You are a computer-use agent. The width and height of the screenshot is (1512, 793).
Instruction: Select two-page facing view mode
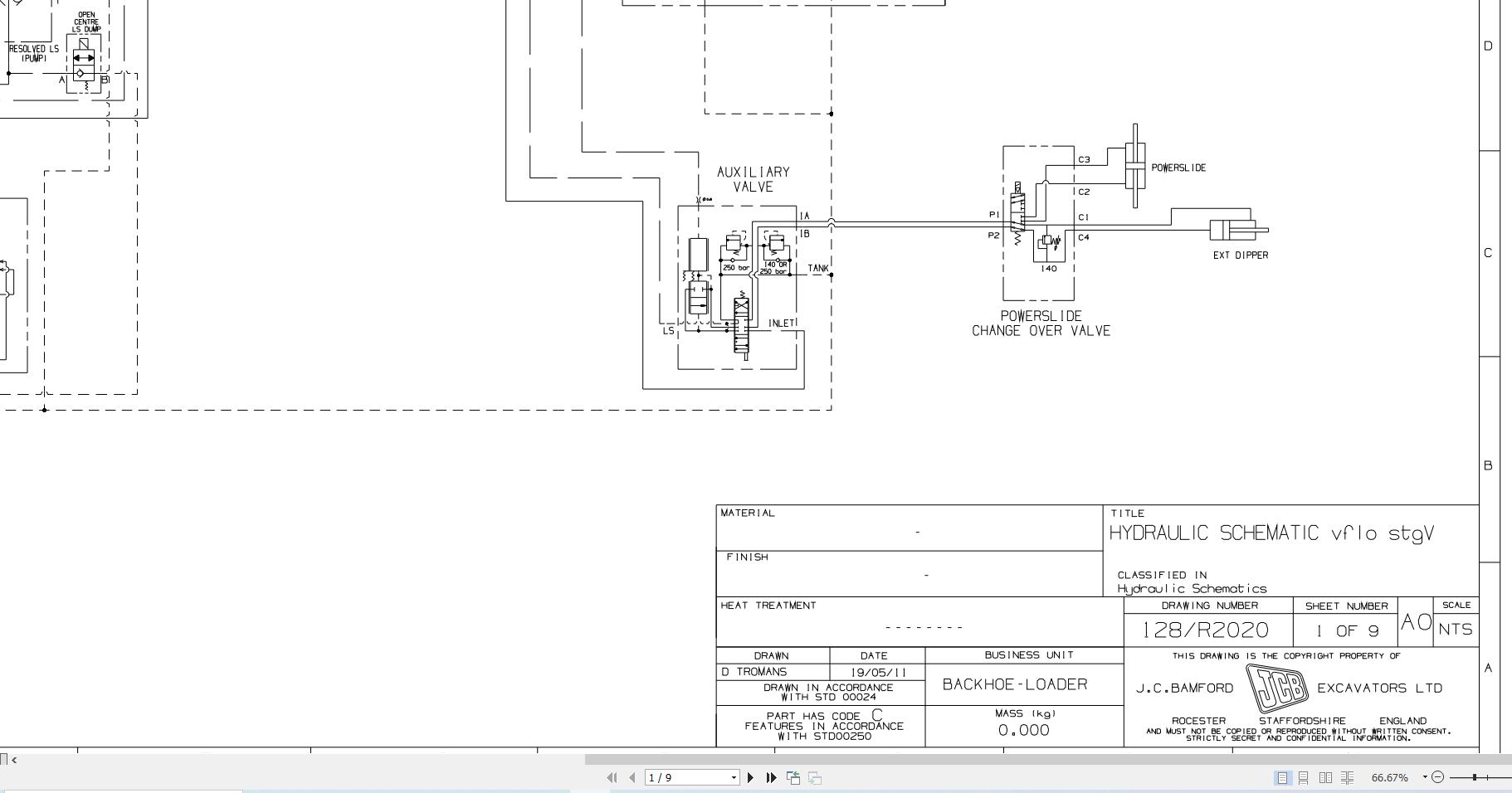coord(1325,777)
